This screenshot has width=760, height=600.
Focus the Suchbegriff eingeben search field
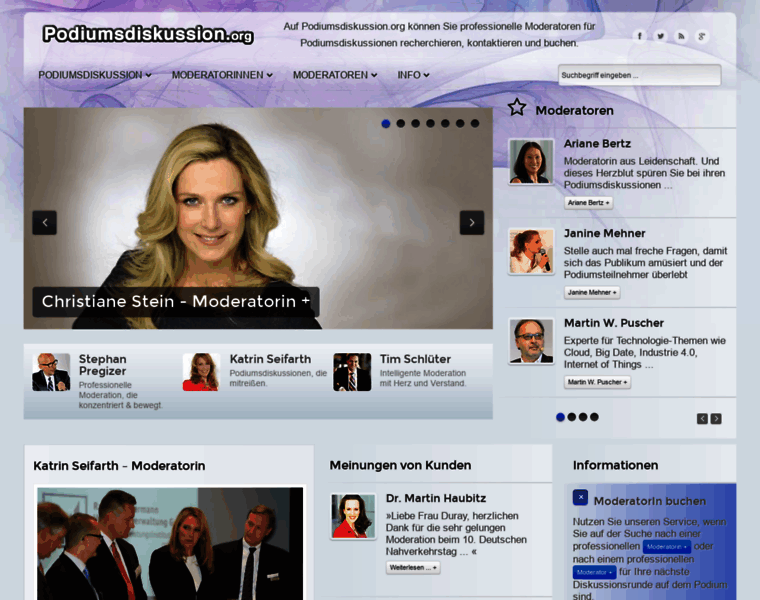639,75
